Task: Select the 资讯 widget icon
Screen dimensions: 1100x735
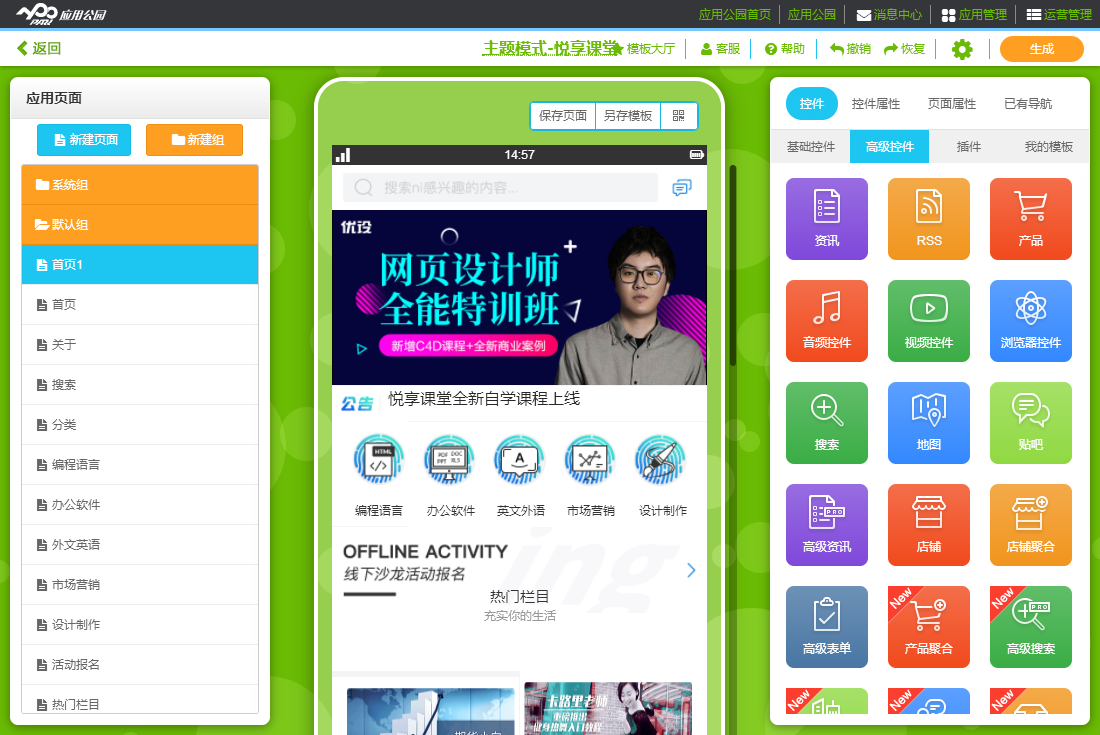Action: point(826,218)
